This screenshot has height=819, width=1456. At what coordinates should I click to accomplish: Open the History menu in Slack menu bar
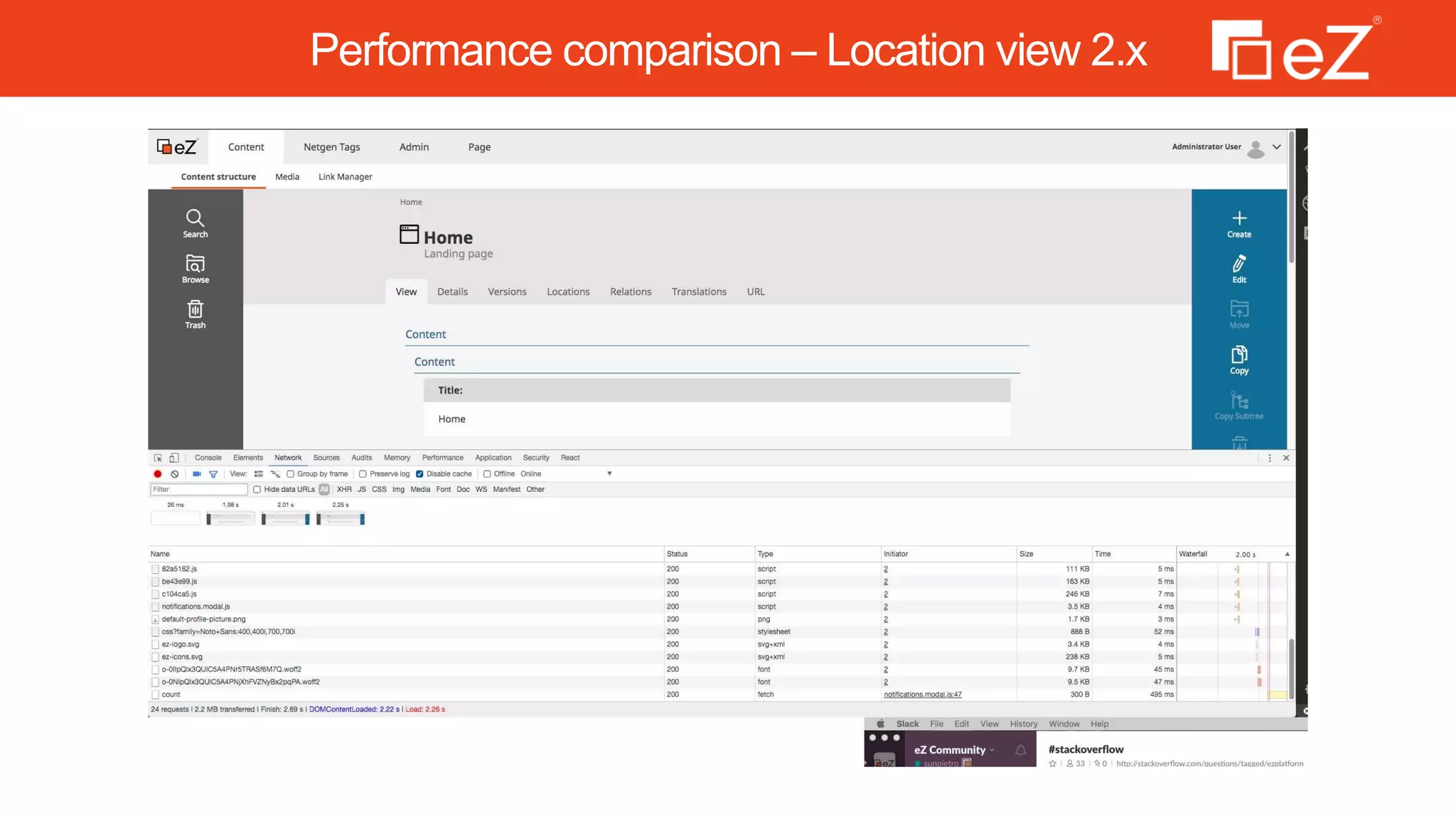tap(1024, 724)
